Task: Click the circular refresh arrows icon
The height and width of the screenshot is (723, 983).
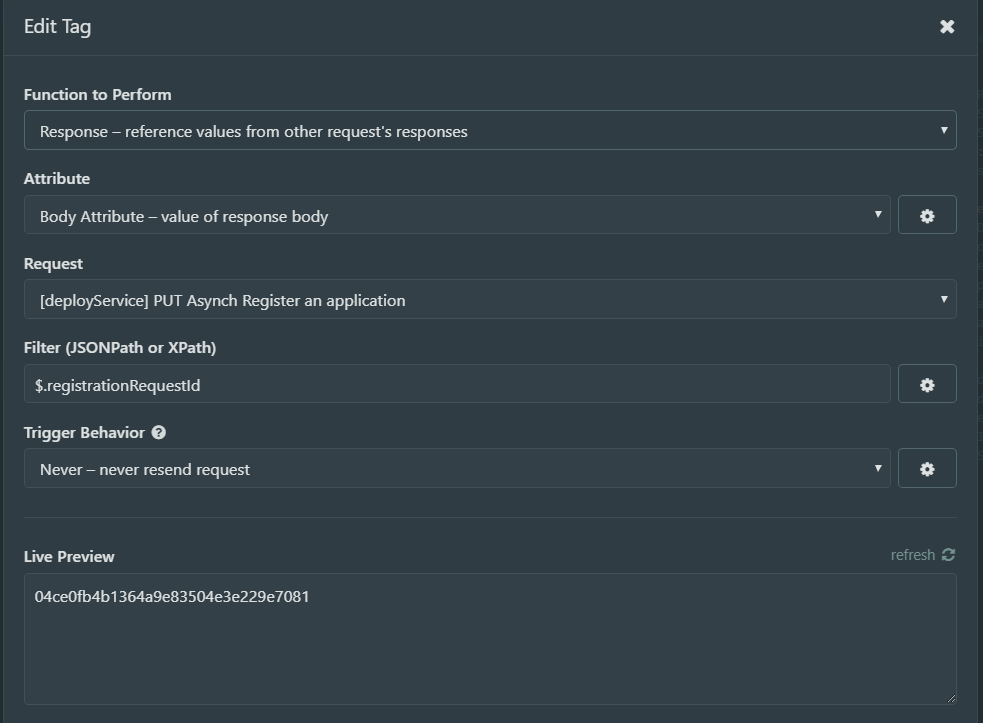Action: [948, 555]
